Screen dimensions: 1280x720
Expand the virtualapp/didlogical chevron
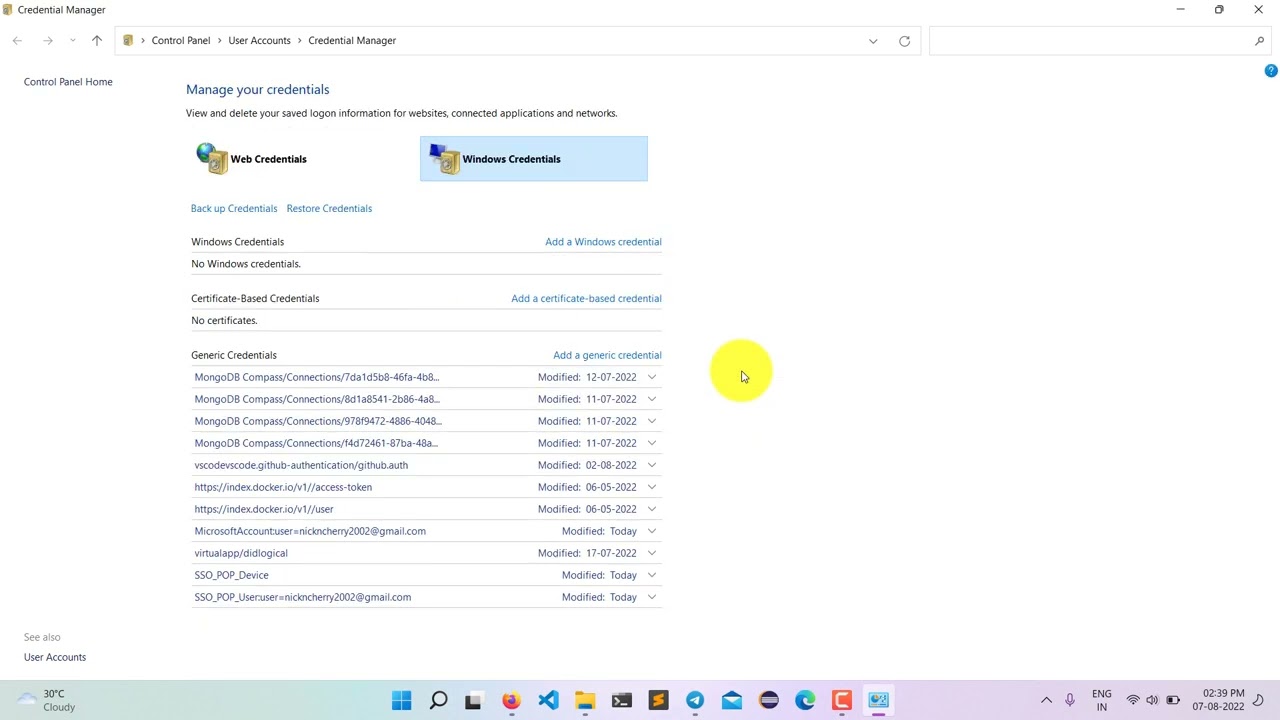652,553
